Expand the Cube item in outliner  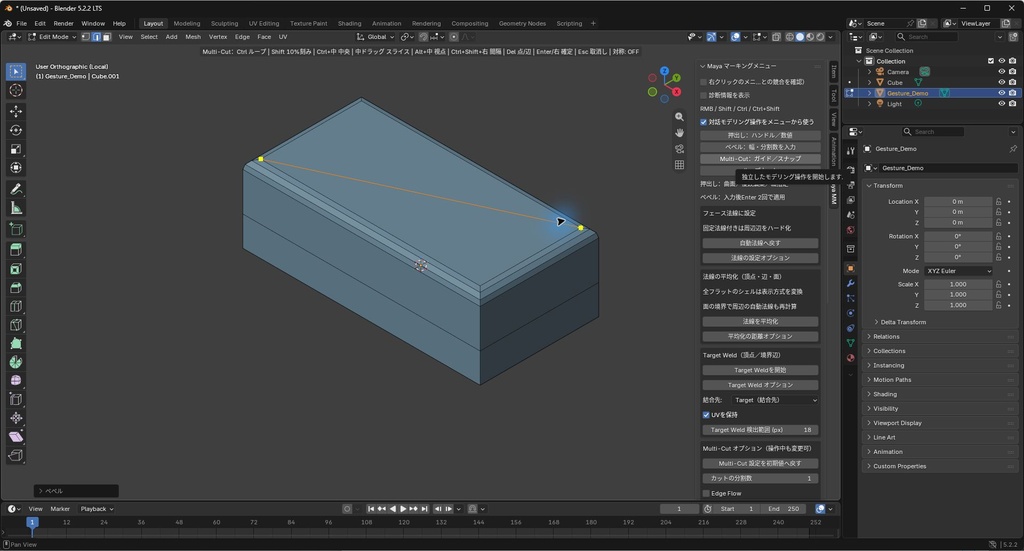point(869,82)
